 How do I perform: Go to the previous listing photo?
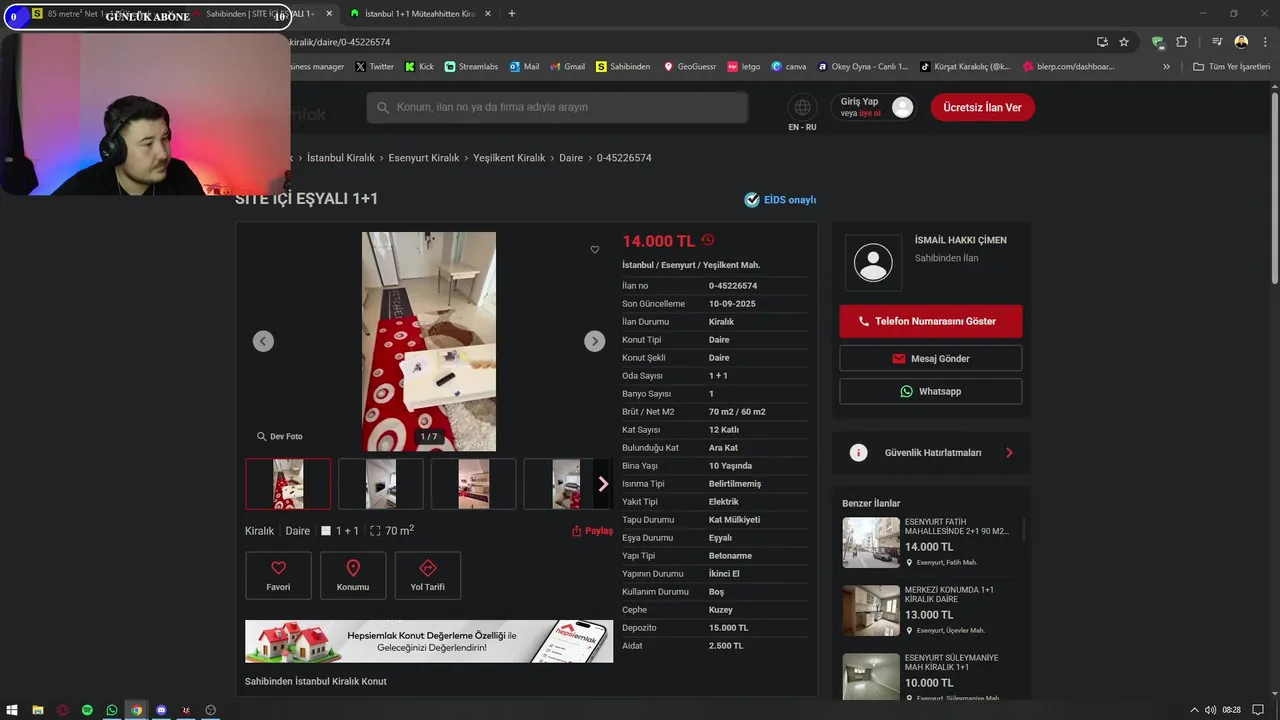pos(263,341)
